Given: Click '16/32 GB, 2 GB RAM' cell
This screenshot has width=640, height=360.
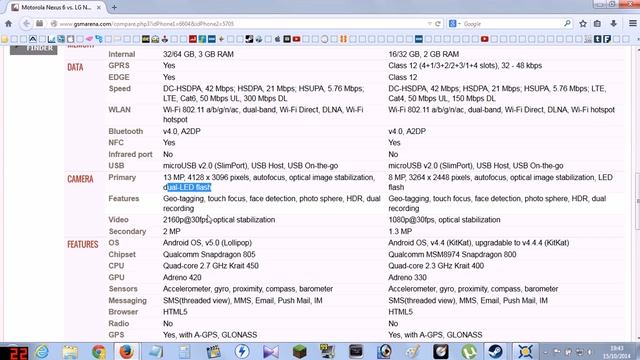Looking at the screenshot, I should point(424,54).
